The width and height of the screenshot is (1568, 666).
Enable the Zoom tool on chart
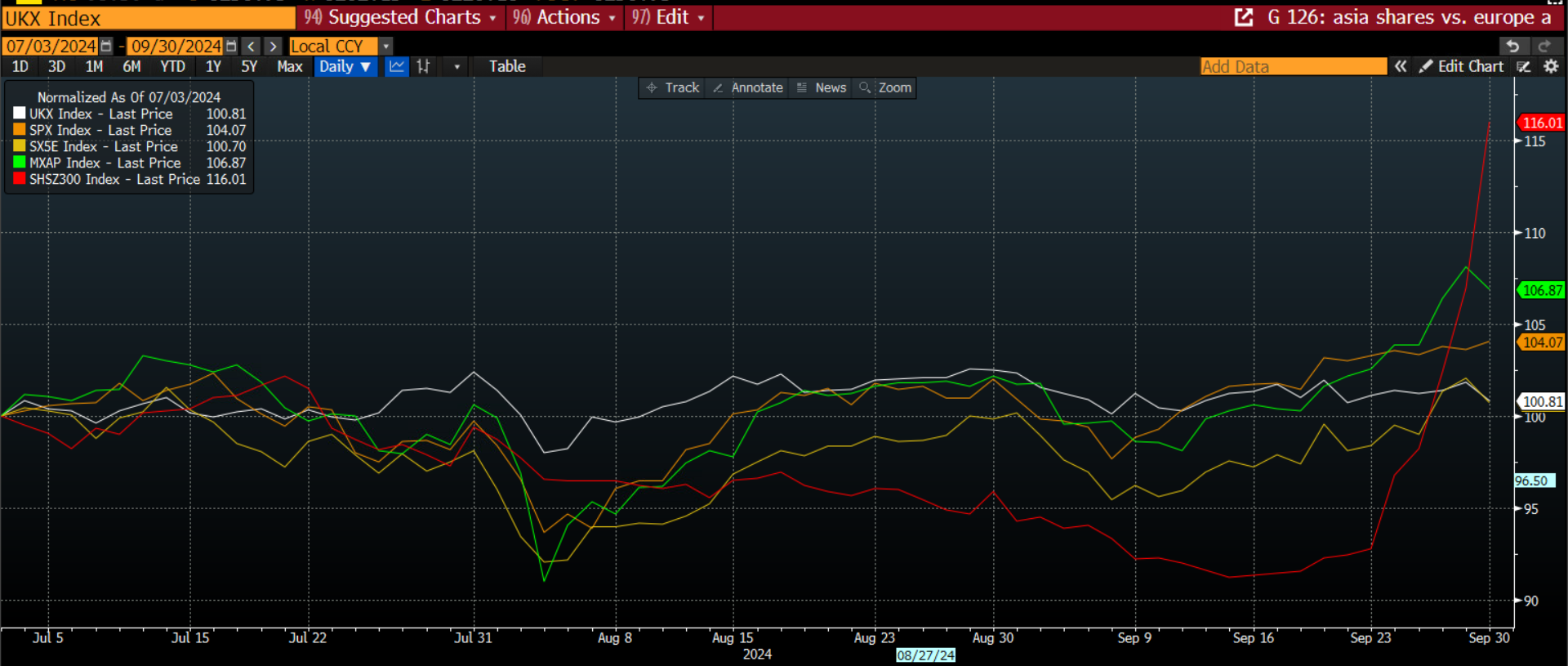click(x=885, y=87)
